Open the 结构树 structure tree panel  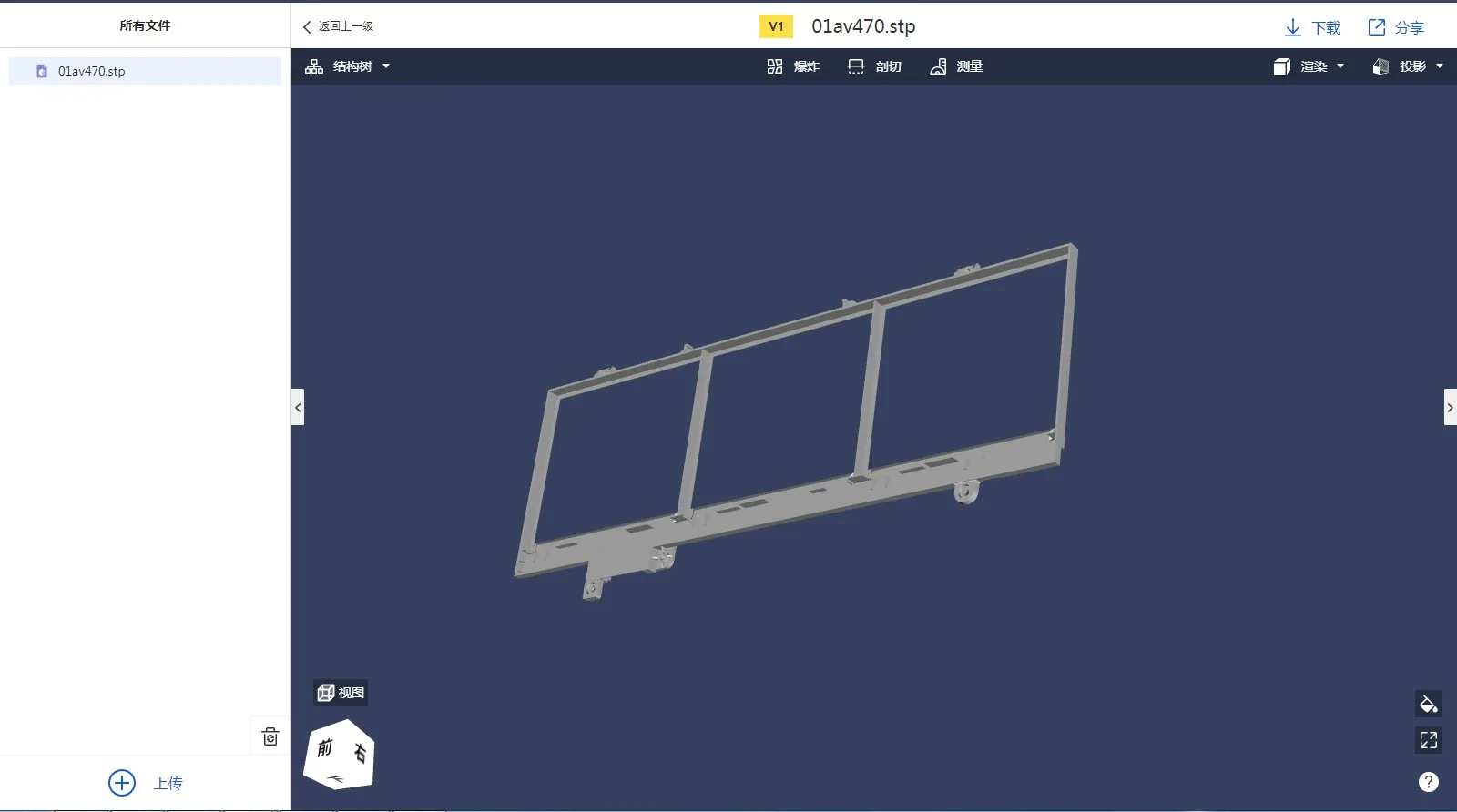pos(347,66)
